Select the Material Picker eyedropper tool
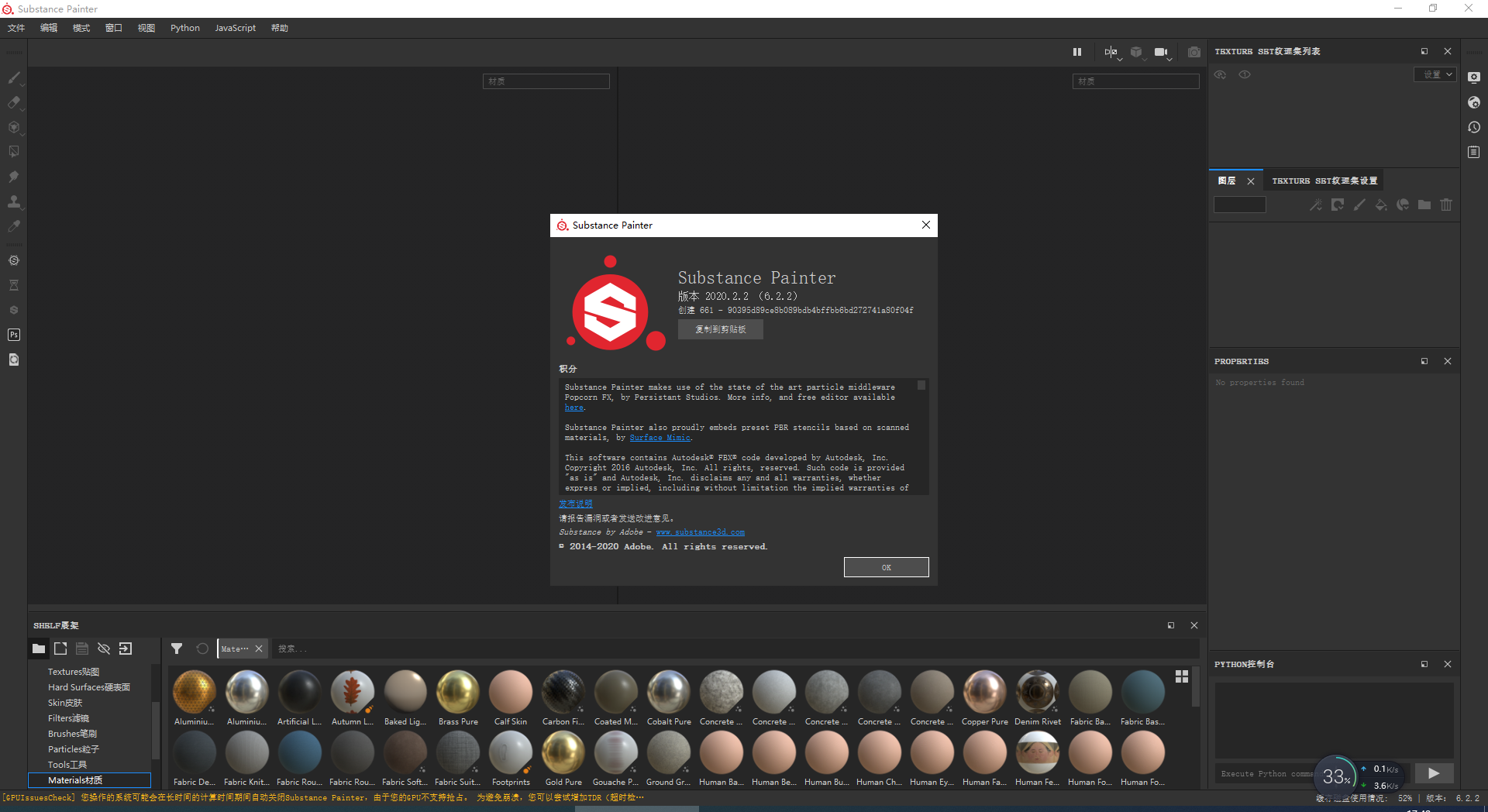This screenshot has height=812, width=1488. pos(13,226)
